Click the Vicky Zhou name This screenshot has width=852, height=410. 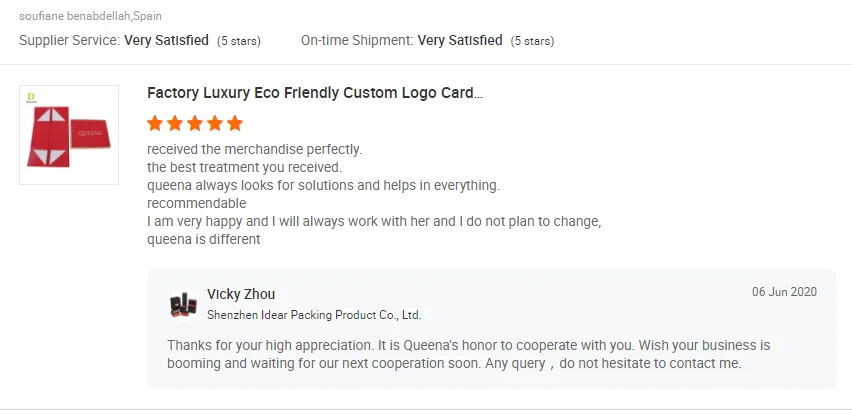tap(241, 294)
